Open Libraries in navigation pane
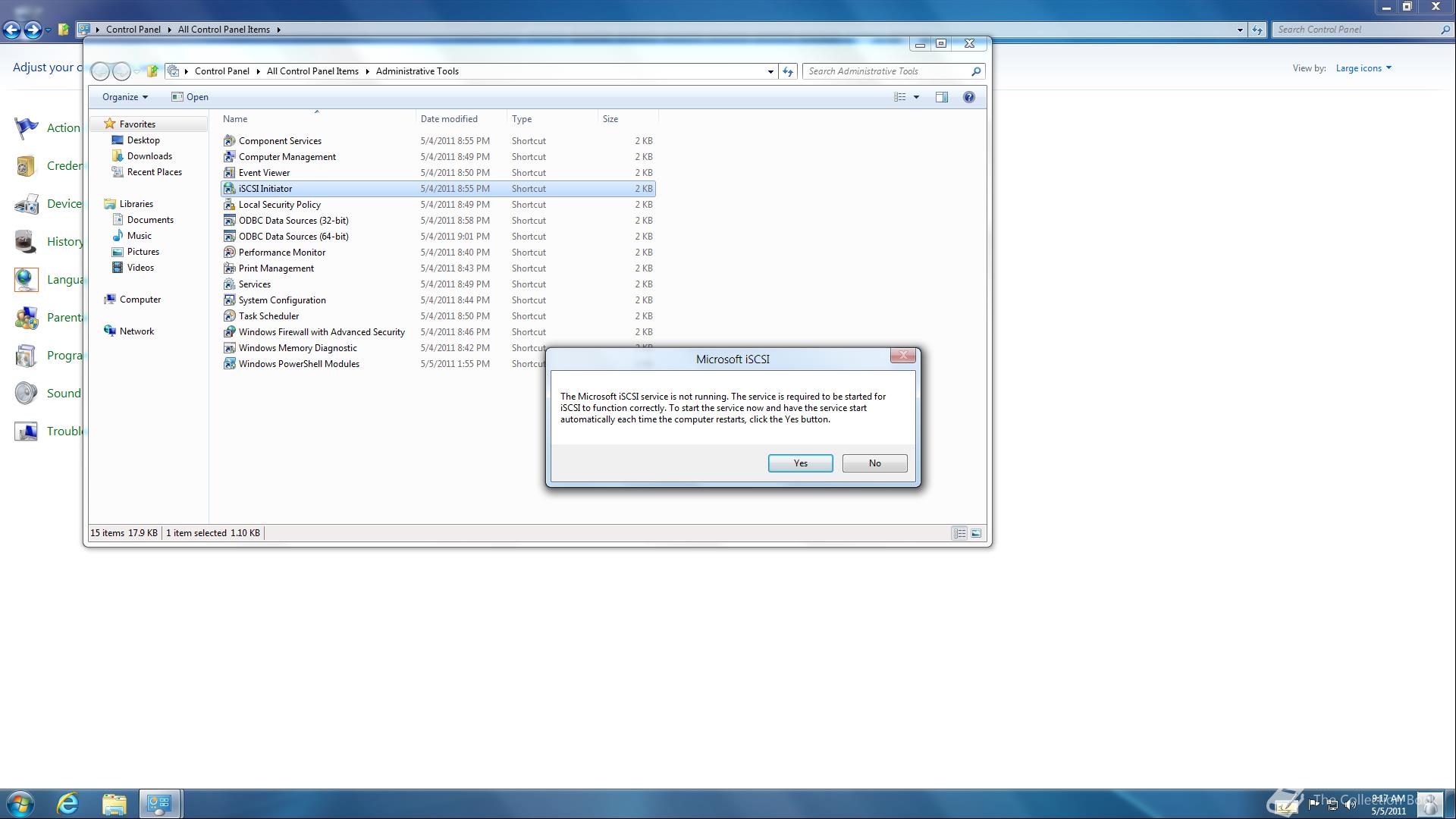The image size is (1456, 819). click(x=136, y=204)
